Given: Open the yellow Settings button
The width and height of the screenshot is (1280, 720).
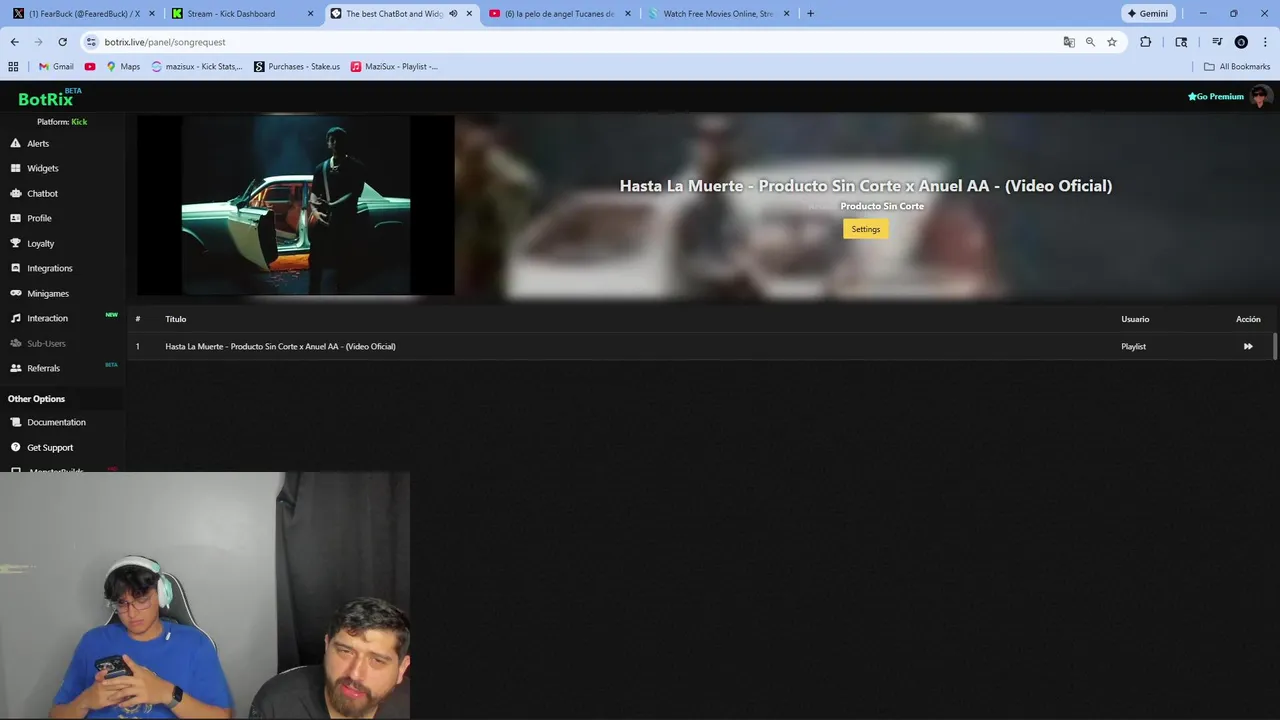Looking at the screenshot, I should click(x=866, y=229).
